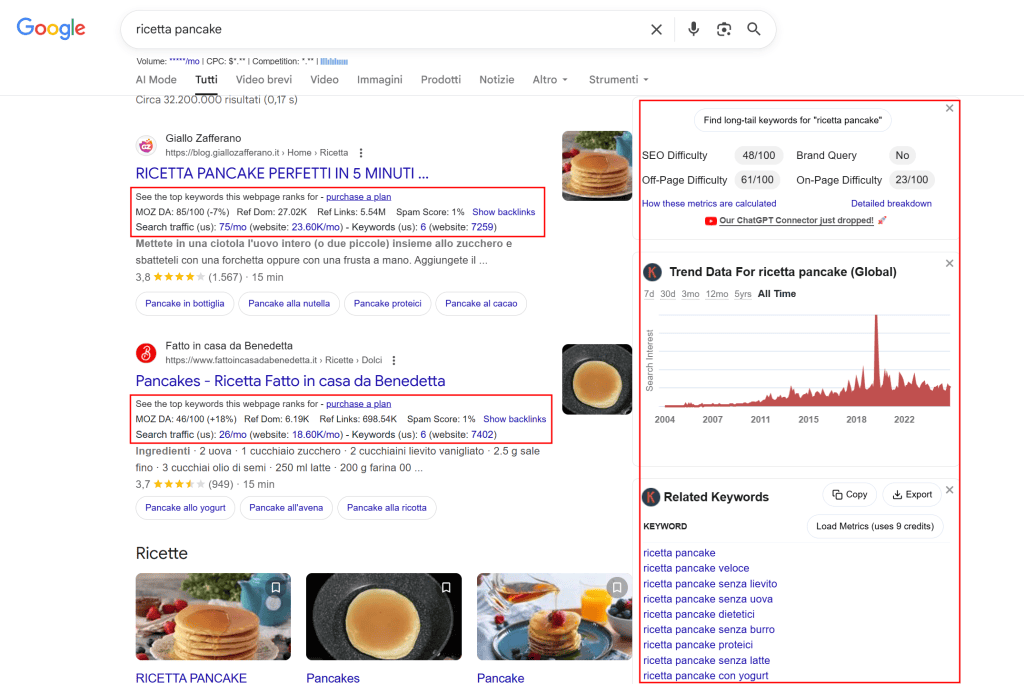Open options menu for Fatto in casa result
This screenshot has height=684, width=1024.
(394, 361)
